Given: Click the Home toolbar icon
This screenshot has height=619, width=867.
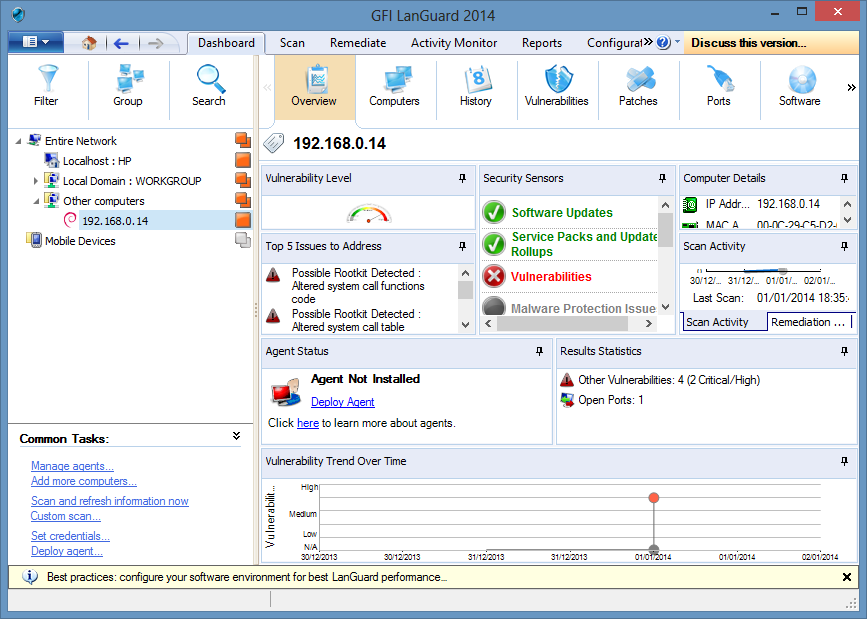Looking at the screenshot, I should coord(89,43).
